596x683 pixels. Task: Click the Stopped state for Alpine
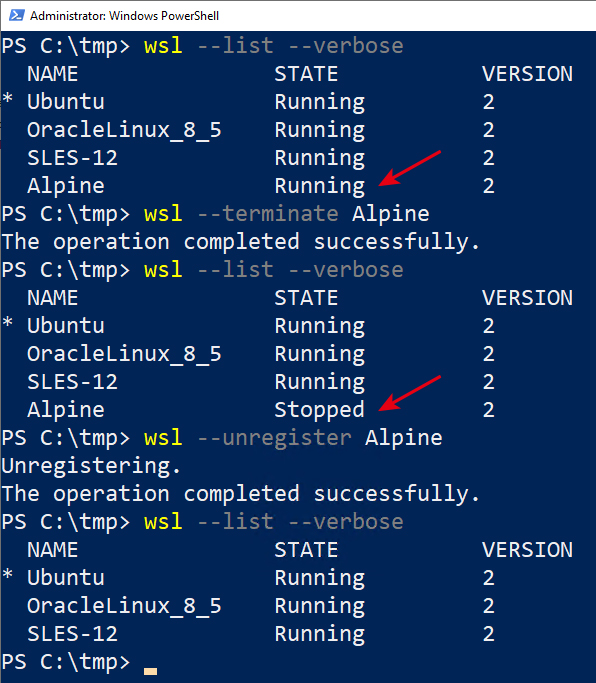319,410
